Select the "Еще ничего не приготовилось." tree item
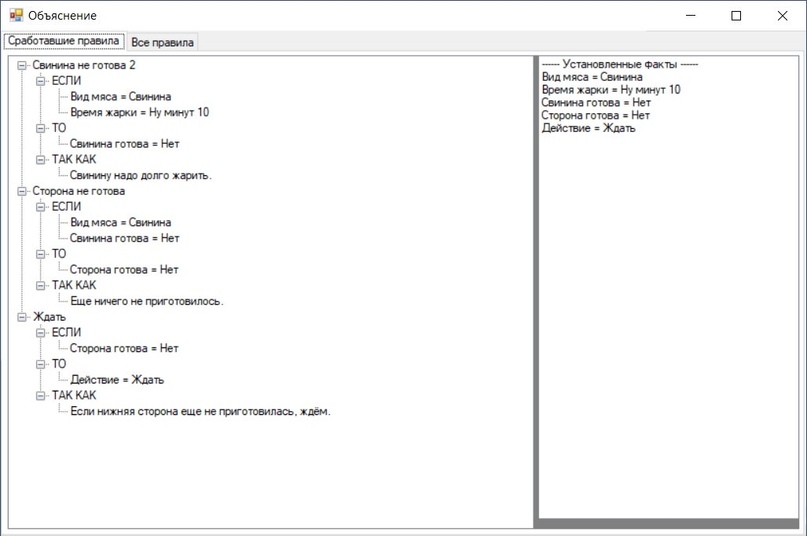 pyautogui.click(x=147, y=301)
